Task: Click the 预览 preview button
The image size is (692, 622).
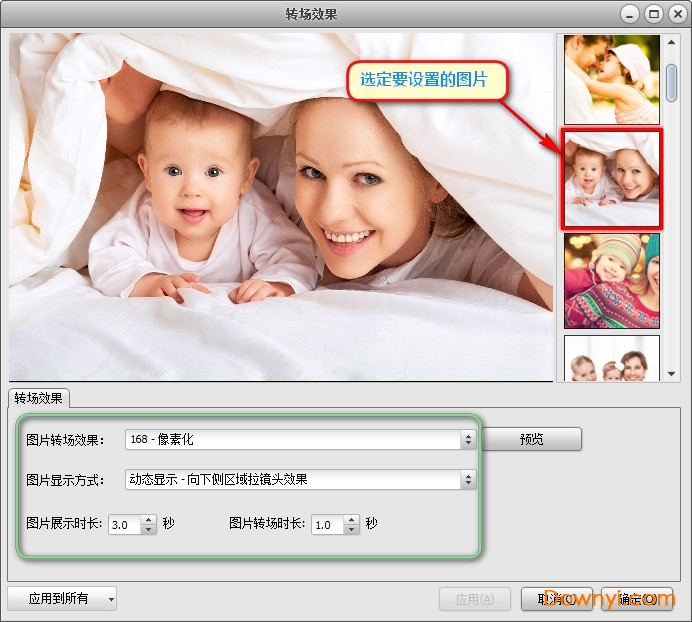Action: tap(531, 439)
